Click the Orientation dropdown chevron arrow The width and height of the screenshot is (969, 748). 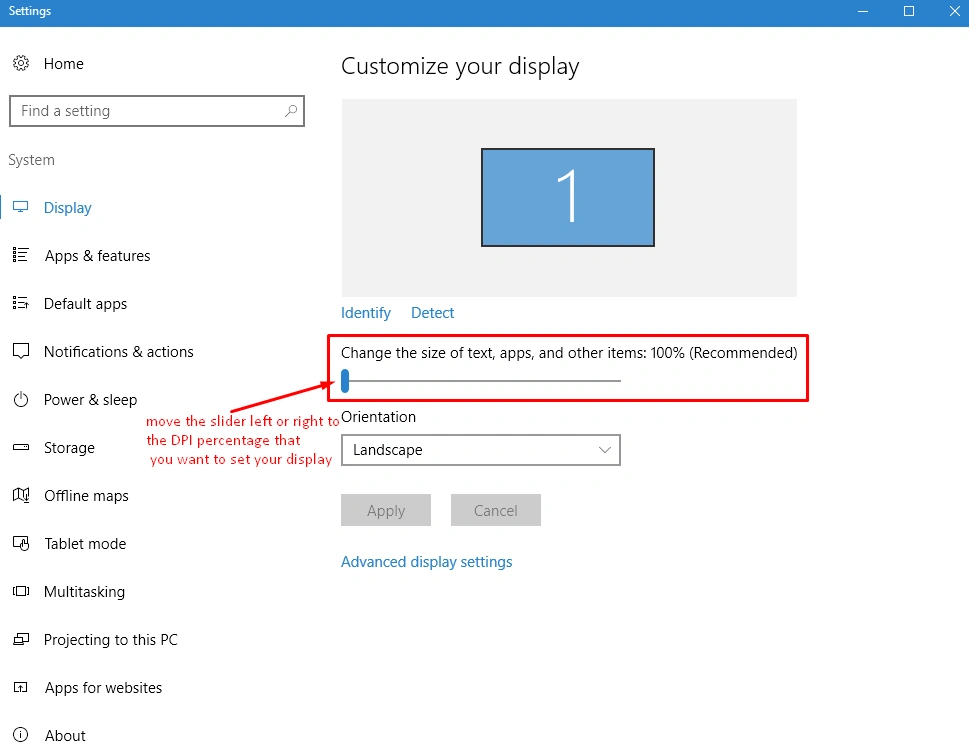(x=605, y=450)
